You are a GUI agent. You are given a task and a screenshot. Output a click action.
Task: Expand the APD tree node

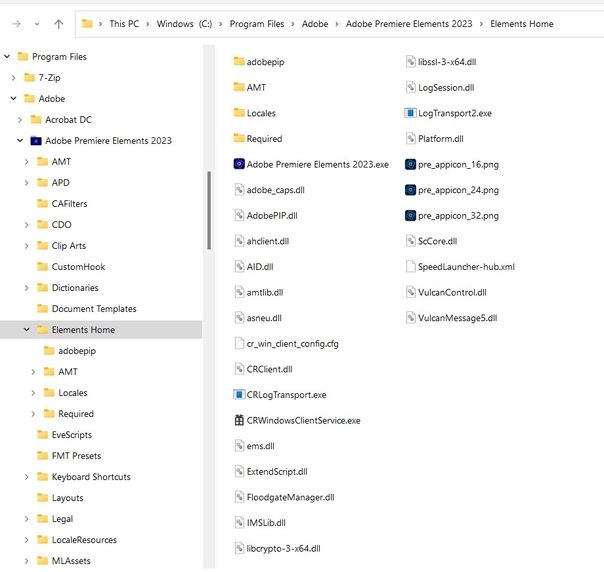(x=27, y=183)
